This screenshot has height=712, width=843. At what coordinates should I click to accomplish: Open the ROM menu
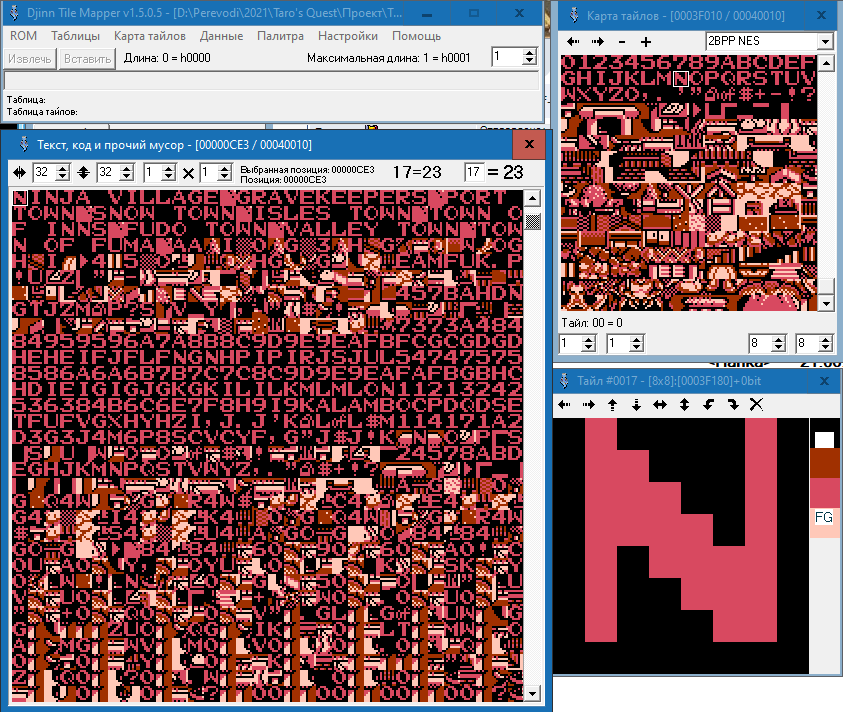24,36
